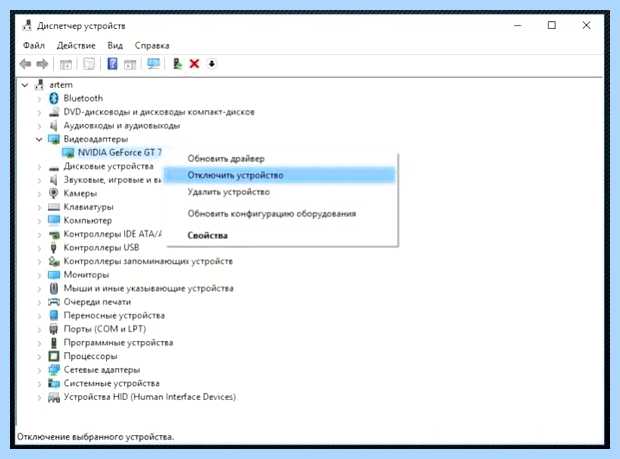Screen dimensions: 620x459
Task: Open Свойства from context menu
Action: [207, 236]
